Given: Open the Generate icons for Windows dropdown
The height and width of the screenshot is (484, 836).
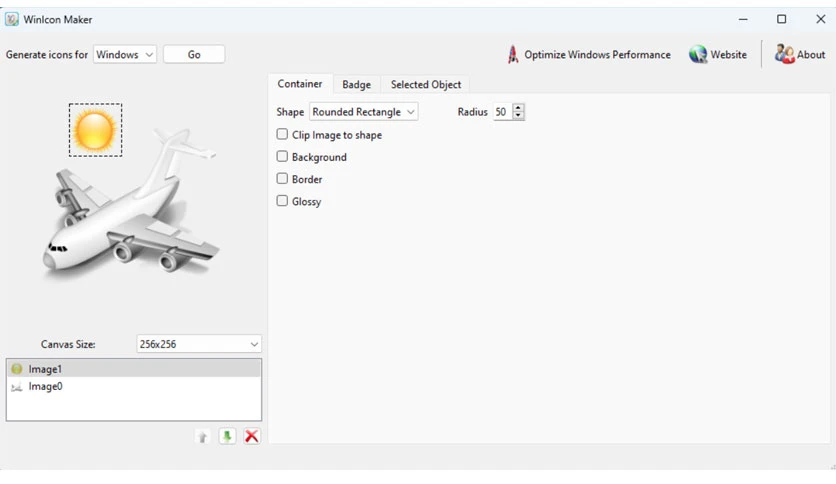Looking at the screenshot, I should coord(125,54).
